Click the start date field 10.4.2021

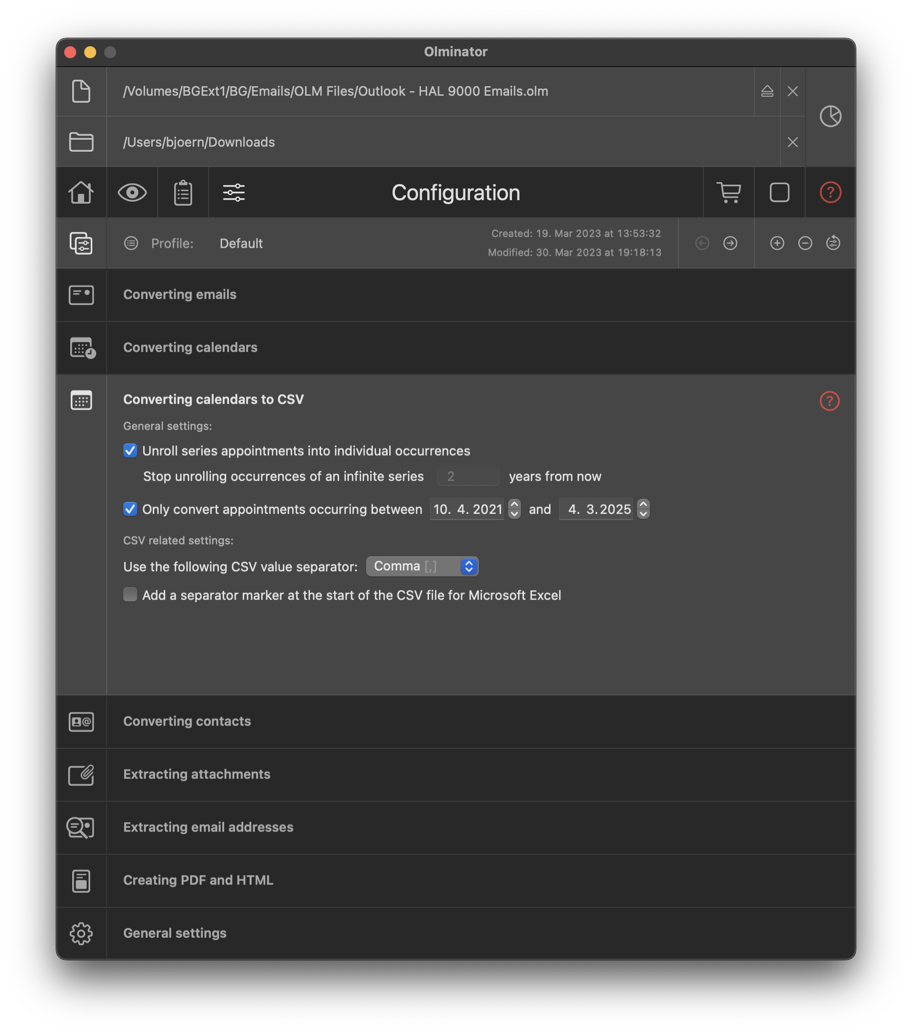467,509
